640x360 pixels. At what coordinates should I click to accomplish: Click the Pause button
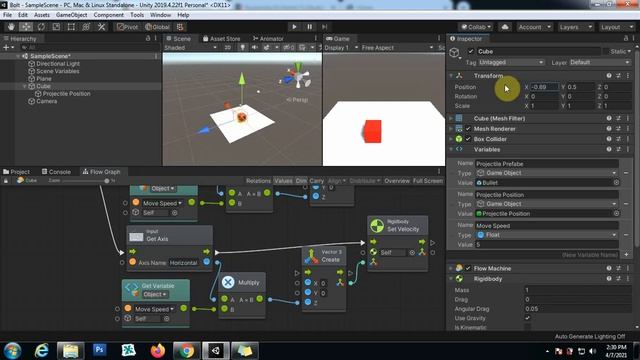pos(309,27)
